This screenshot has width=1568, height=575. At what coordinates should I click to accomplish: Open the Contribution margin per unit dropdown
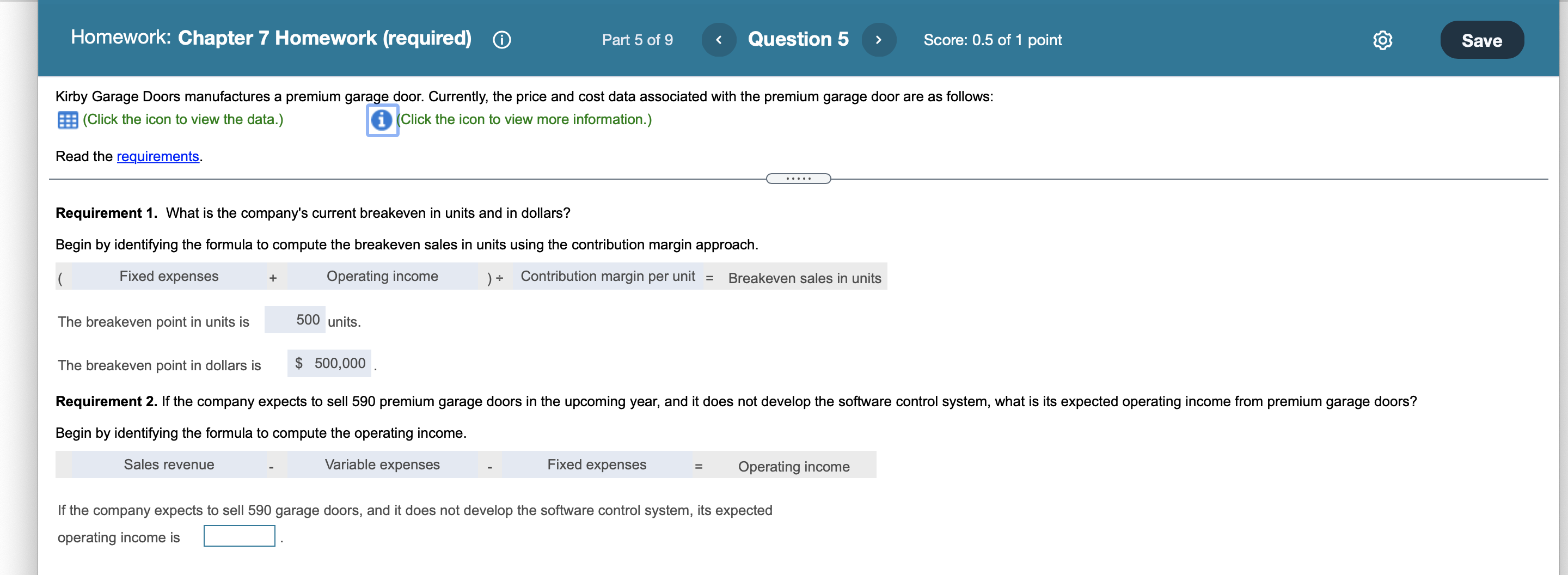pos(608,276)
